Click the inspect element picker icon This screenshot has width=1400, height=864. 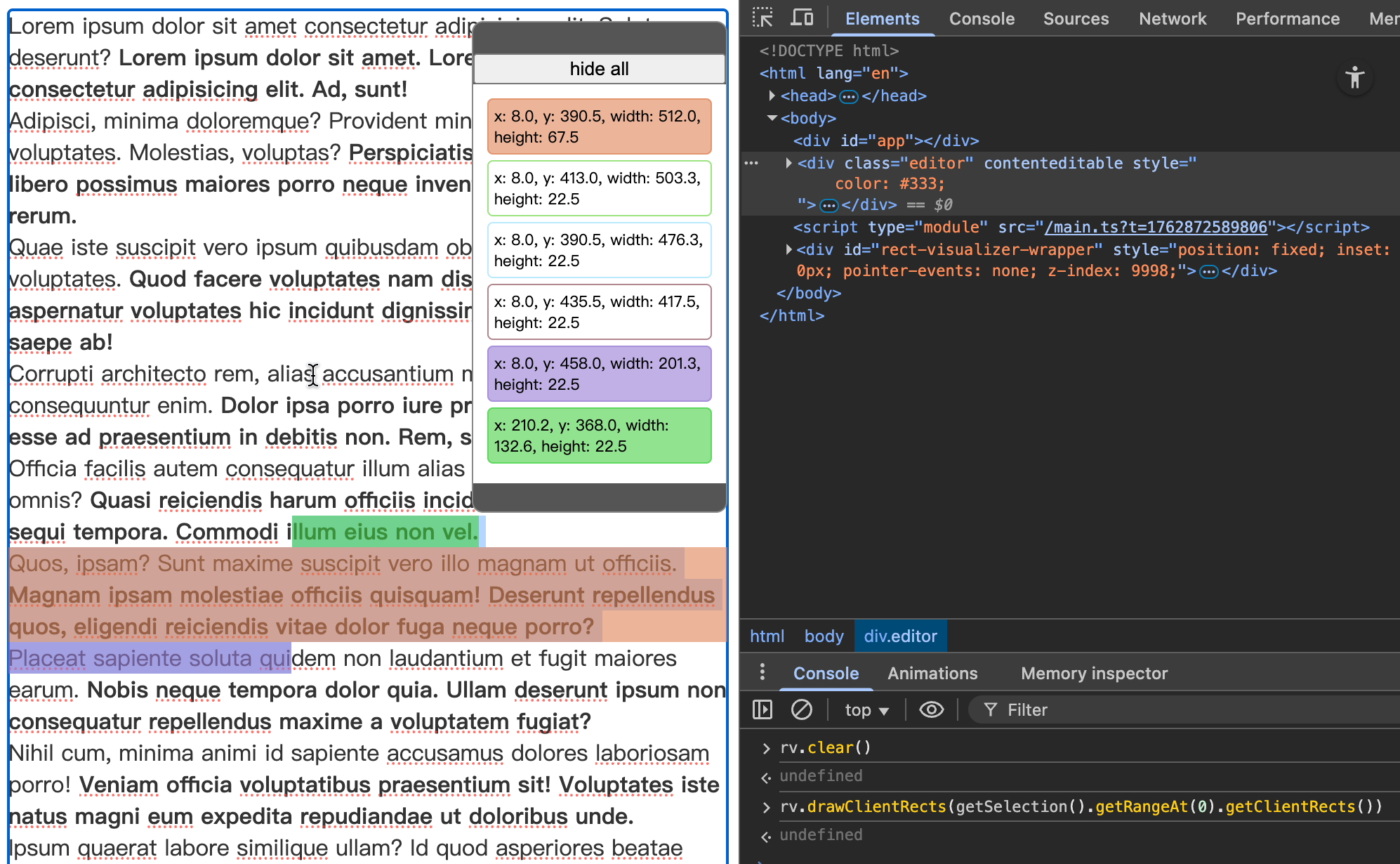pyautogui.click(x=762, y=18)
